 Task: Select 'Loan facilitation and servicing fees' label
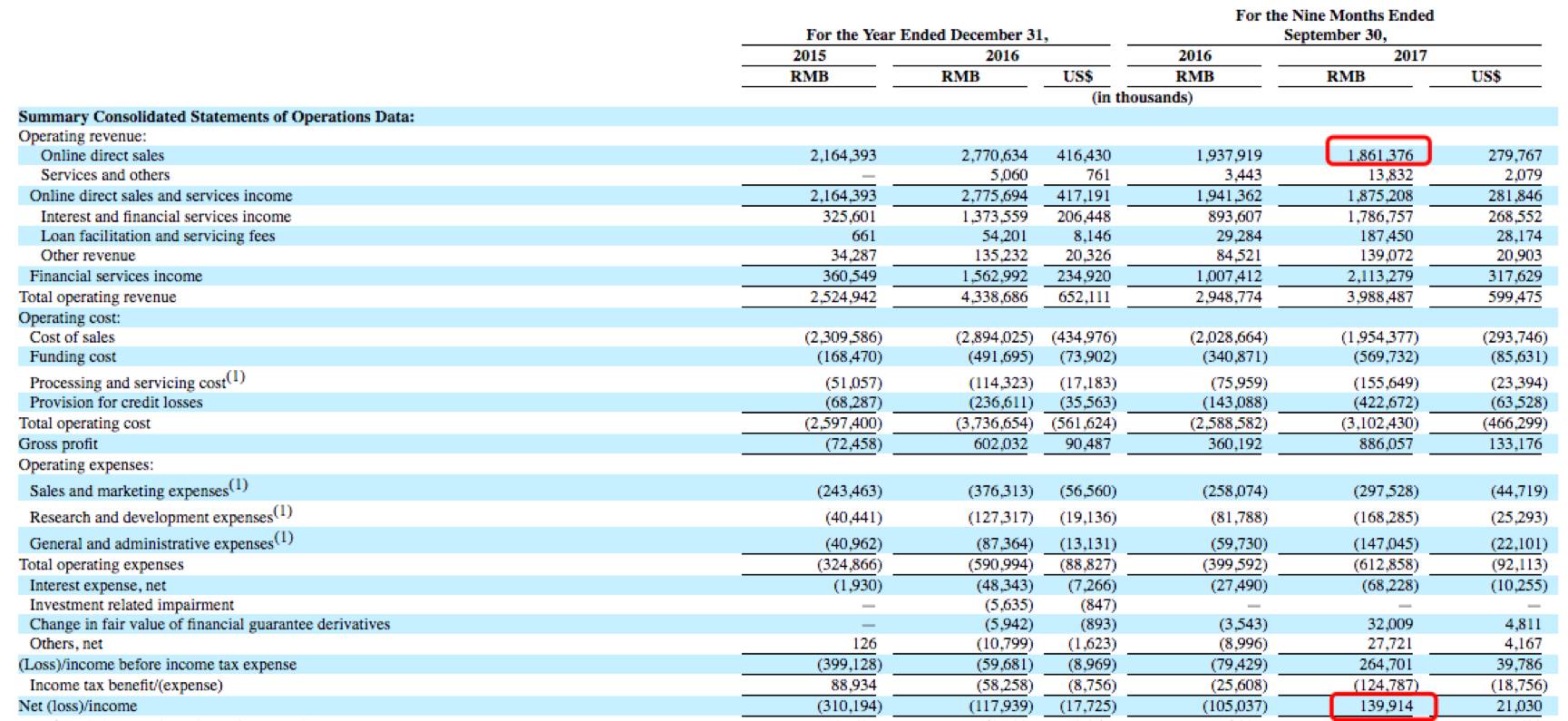(x=158, y=236)
